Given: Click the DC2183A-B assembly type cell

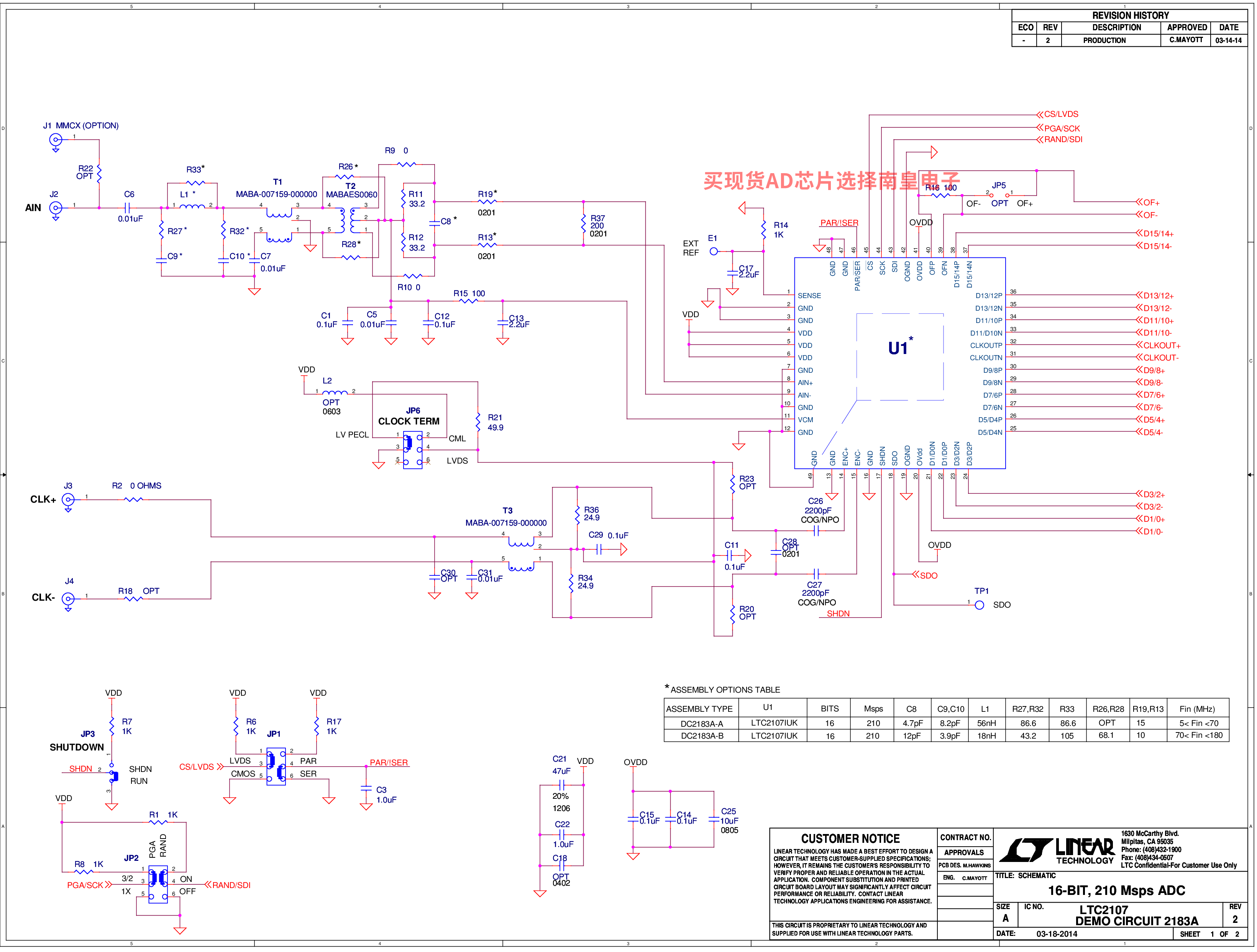Looking at the screenshot, I should [x=702, y=736].
